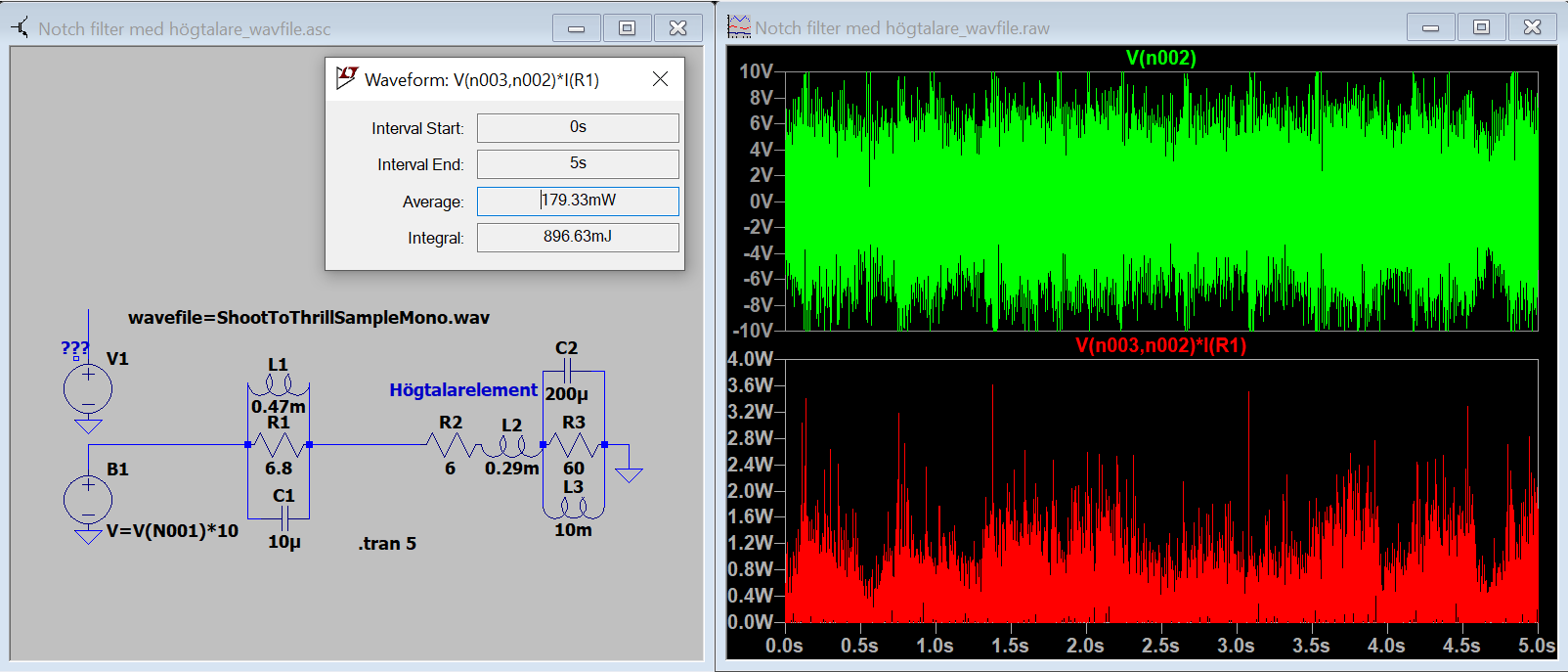The width and height of the screenshot is (1568, 672).
Task: Close the Waveform average dialog
Action: pos(661,79)
